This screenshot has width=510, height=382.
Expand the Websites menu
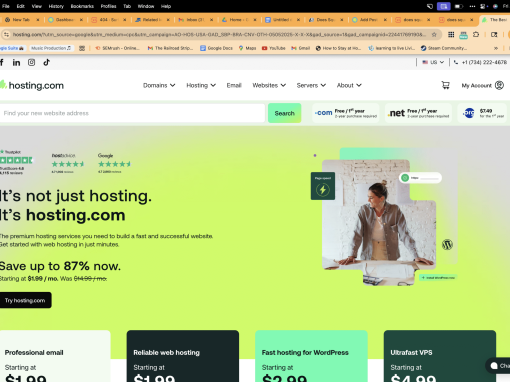point(269,85)
